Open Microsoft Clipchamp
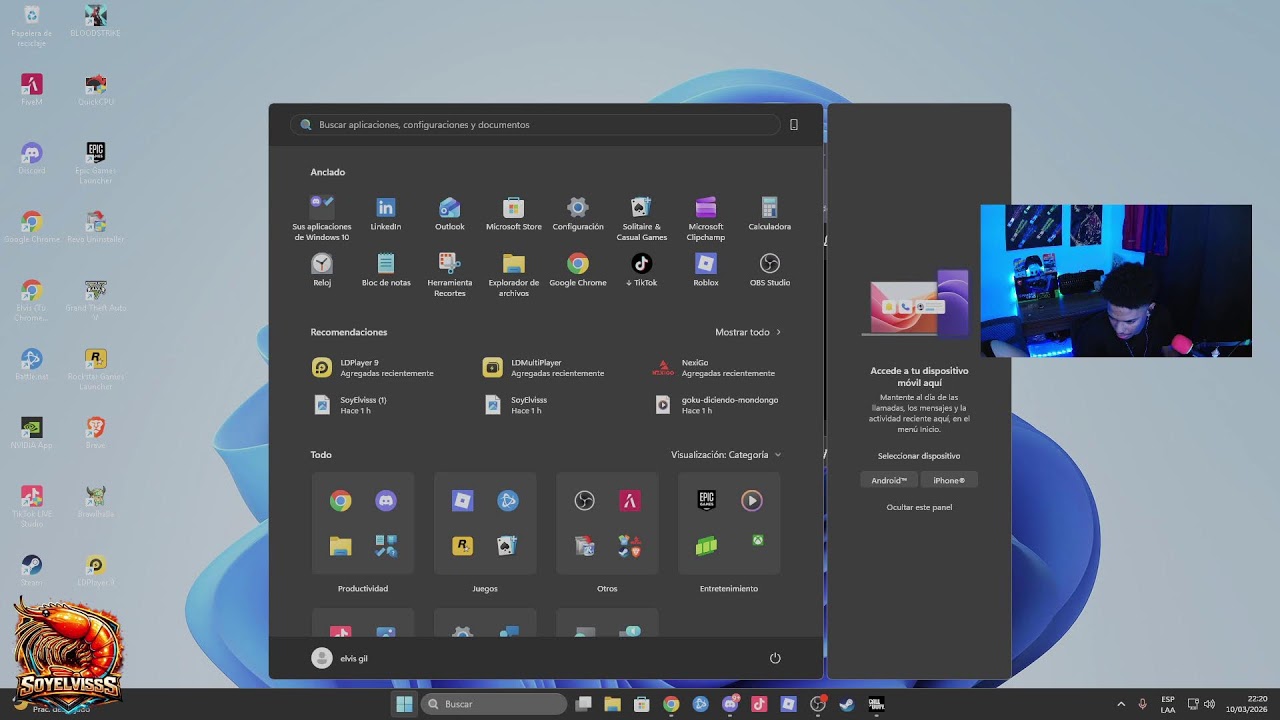The height and width of the screenshot is (720, 1280). (706, 219)
